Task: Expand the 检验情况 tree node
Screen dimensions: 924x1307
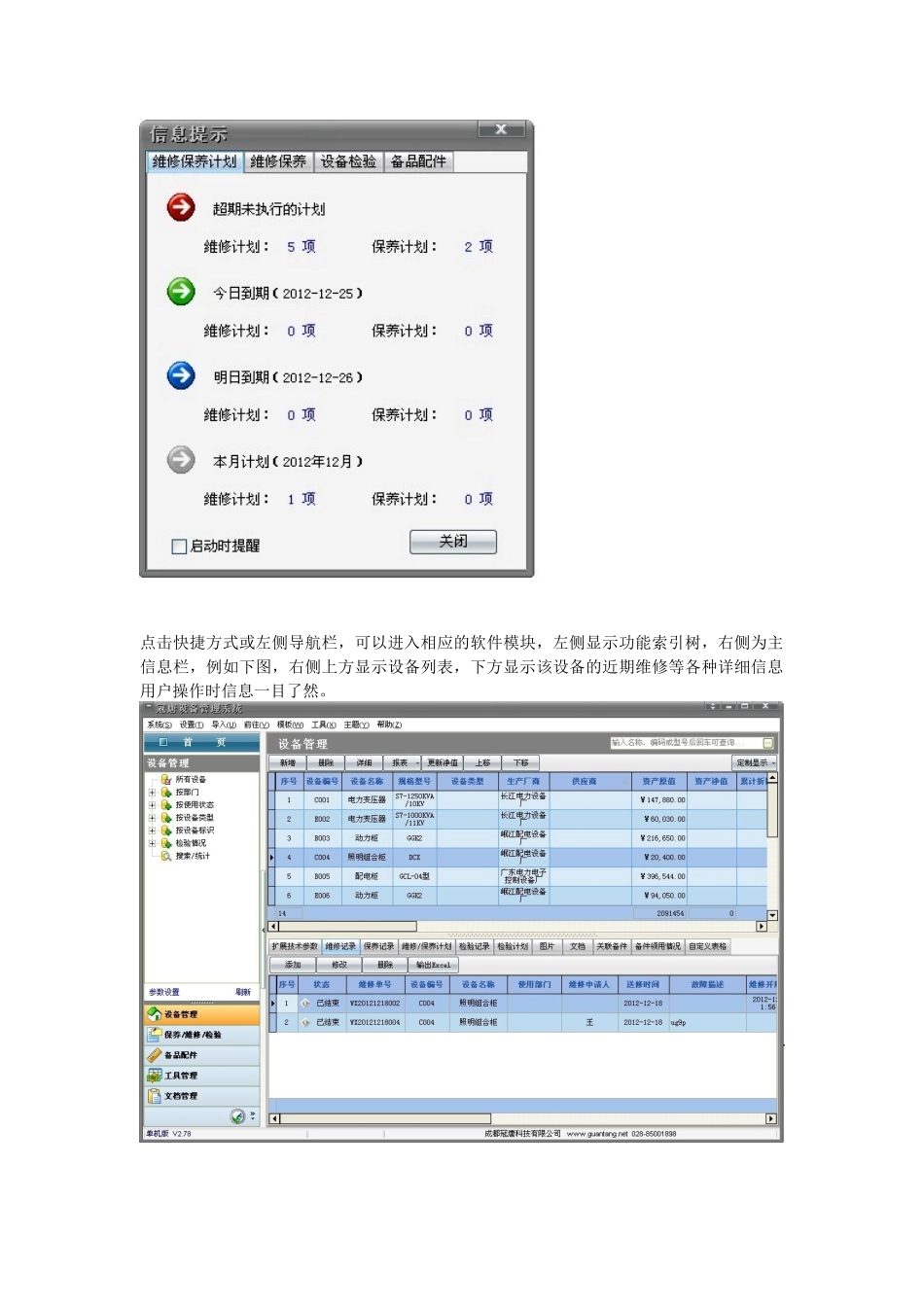Action: [x=152, y=843]
